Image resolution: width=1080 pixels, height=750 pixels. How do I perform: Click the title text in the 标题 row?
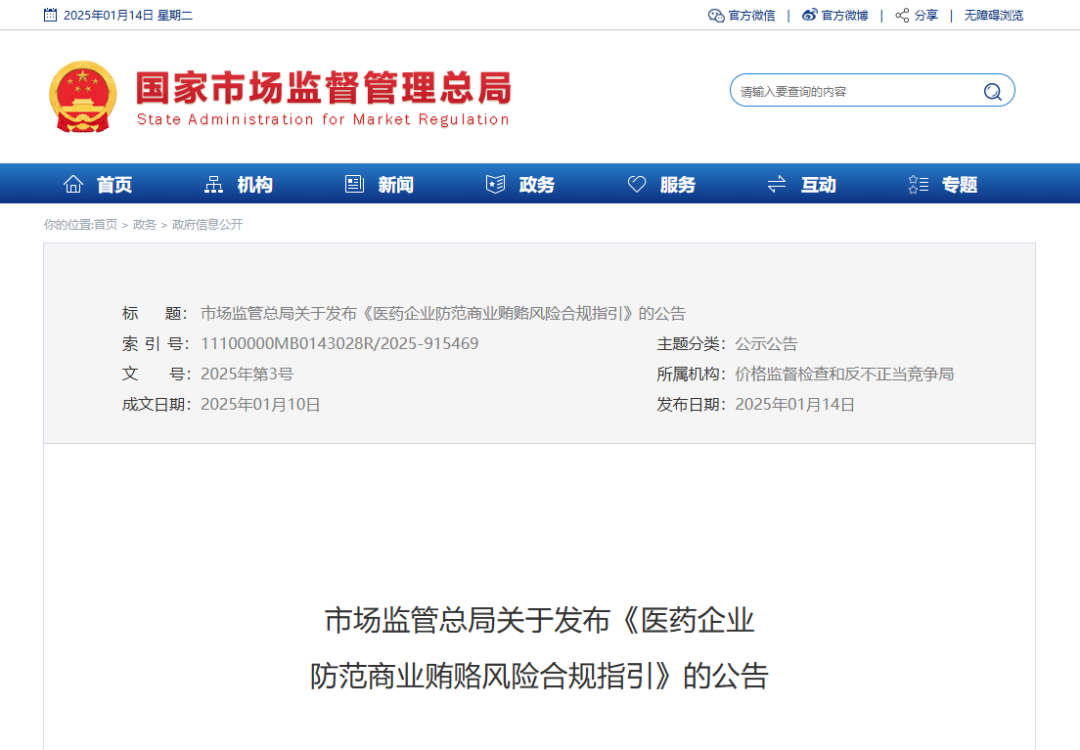coord(443,313)
